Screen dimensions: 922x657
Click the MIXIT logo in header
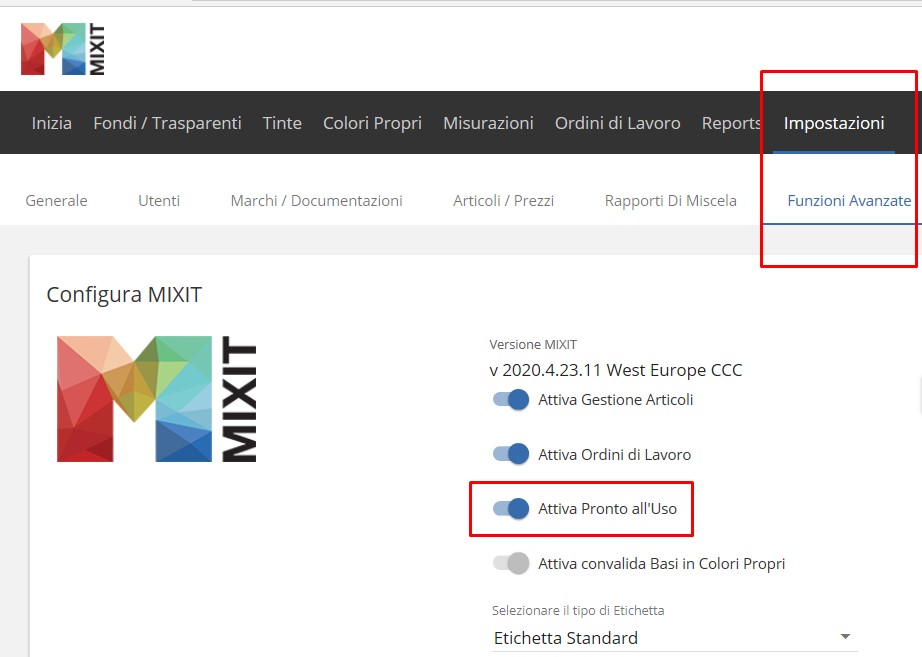pos(63,49)
